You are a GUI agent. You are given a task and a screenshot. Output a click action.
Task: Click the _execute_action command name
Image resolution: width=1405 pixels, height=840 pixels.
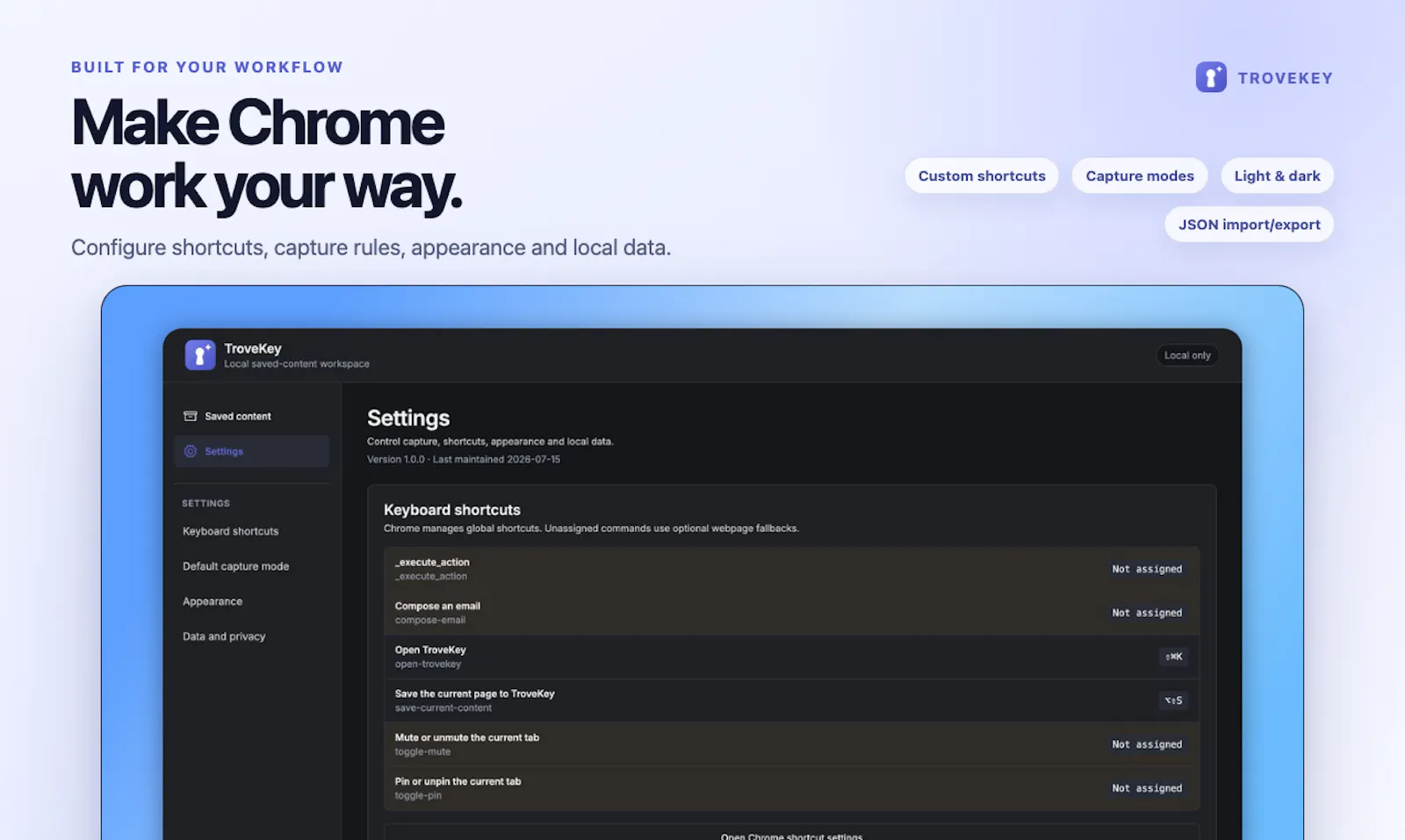432,562
